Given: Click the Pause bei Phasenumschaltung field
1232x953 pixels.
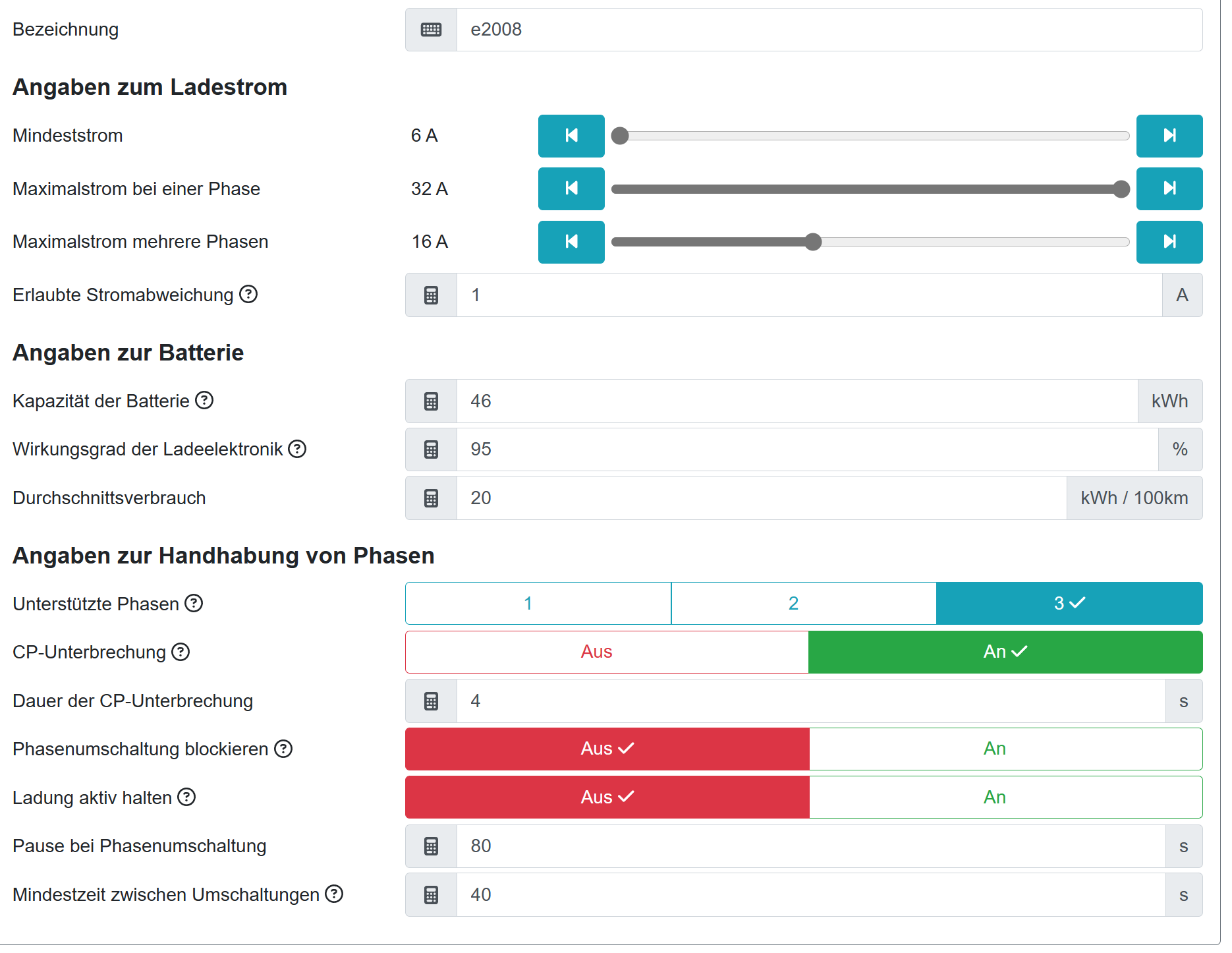Looking at the screenshot, I should [810, 846].
